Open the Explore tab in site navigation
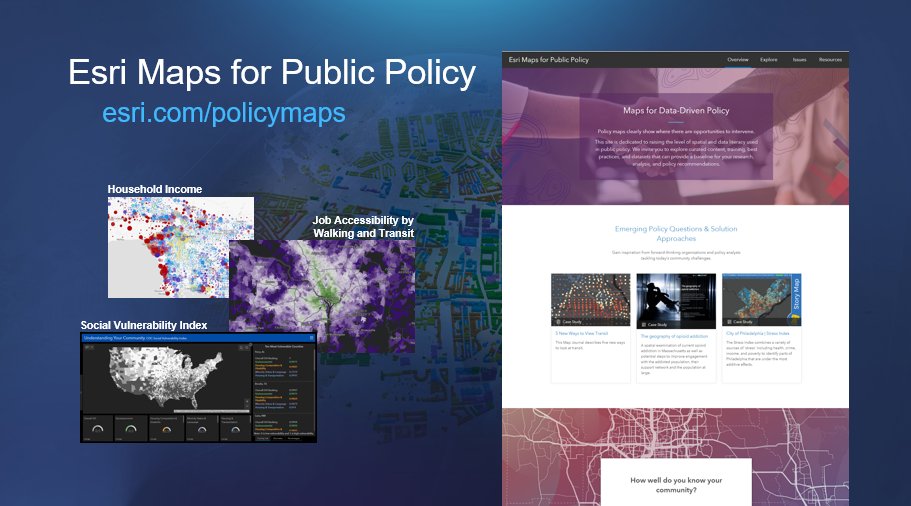Viewport: 911px width, 506px height. [768, 59]
